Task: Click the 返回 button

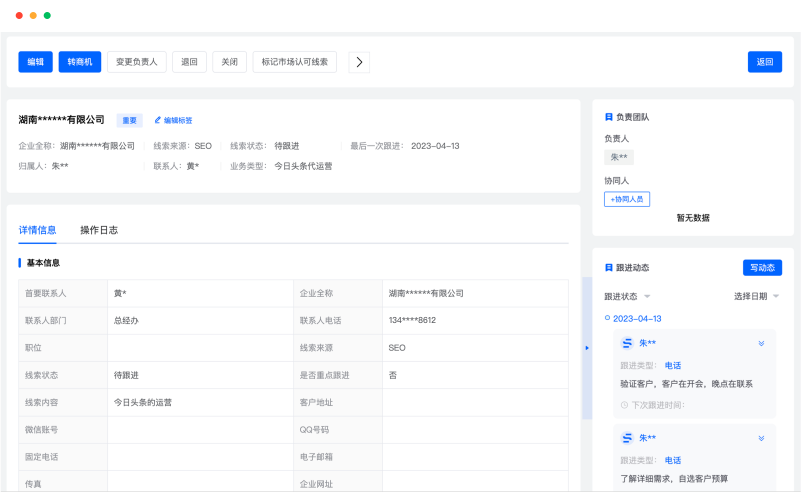Action: (765, 62)
